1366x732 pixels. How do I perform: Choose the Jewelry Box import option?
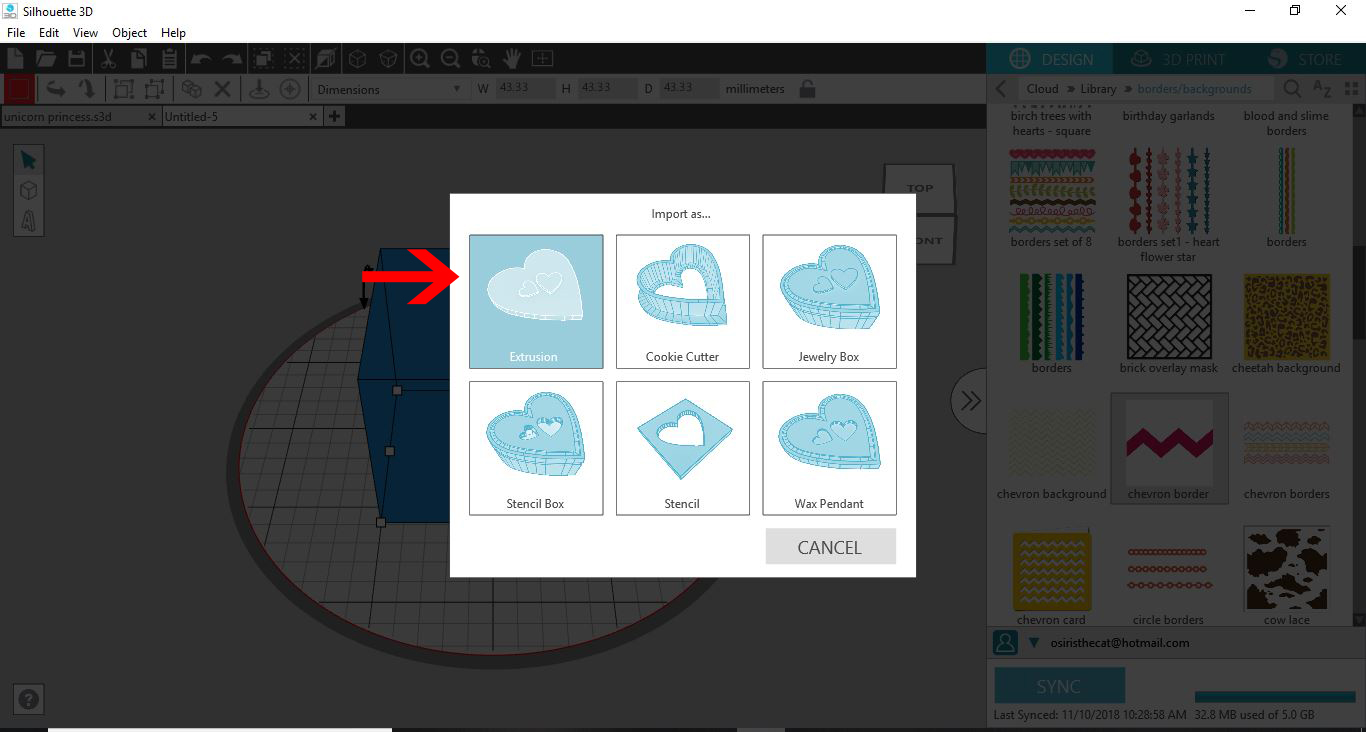829,302
